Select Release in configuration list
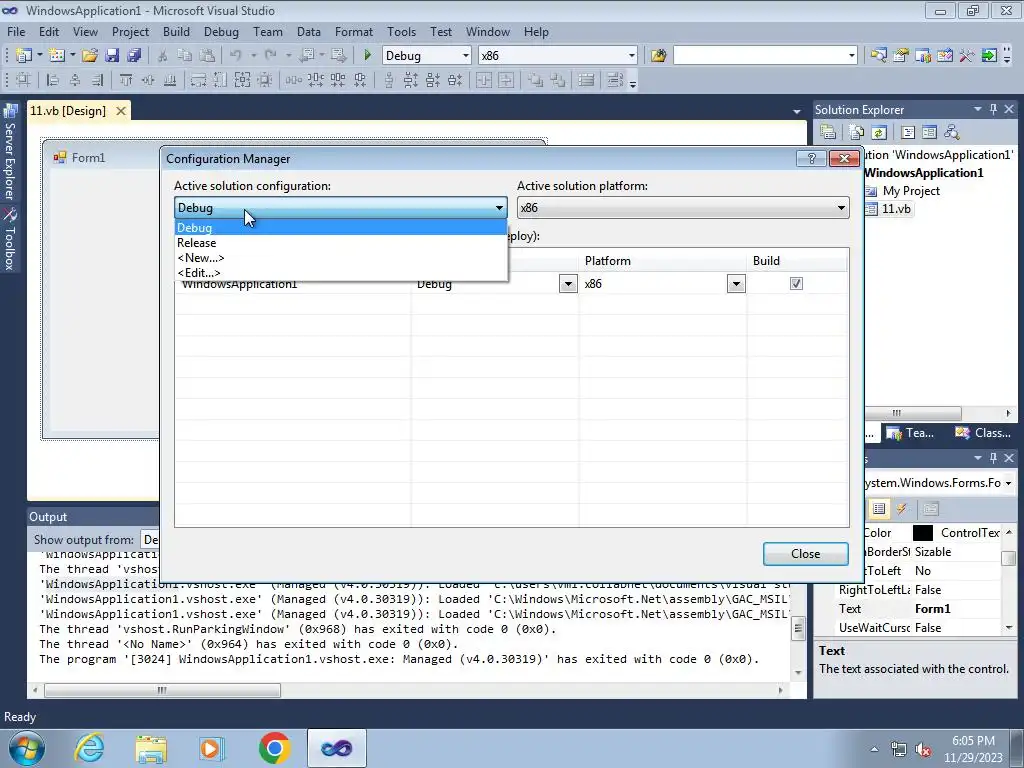 tap(340, 242)
